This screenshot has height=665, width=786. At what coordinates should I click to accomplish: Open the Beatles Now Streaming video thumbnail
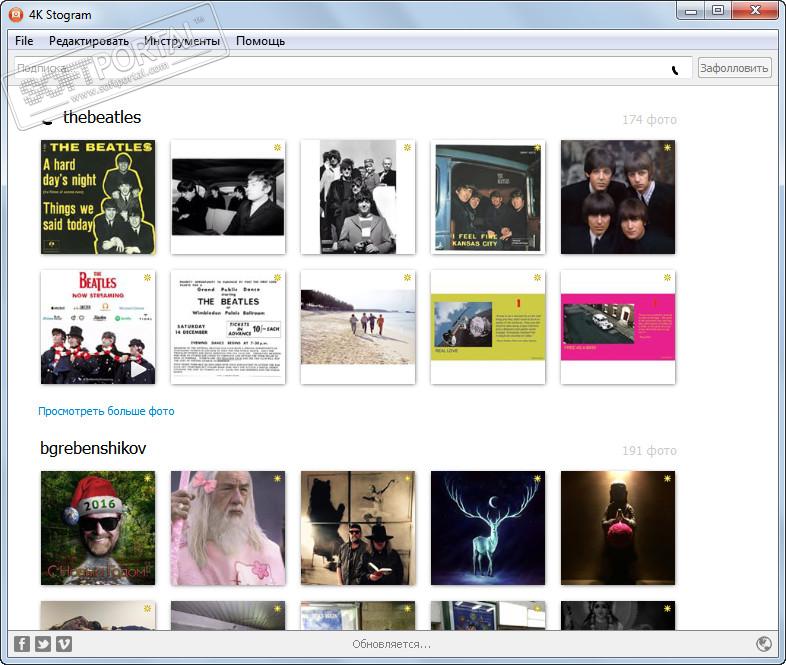[x=98, y=327]
